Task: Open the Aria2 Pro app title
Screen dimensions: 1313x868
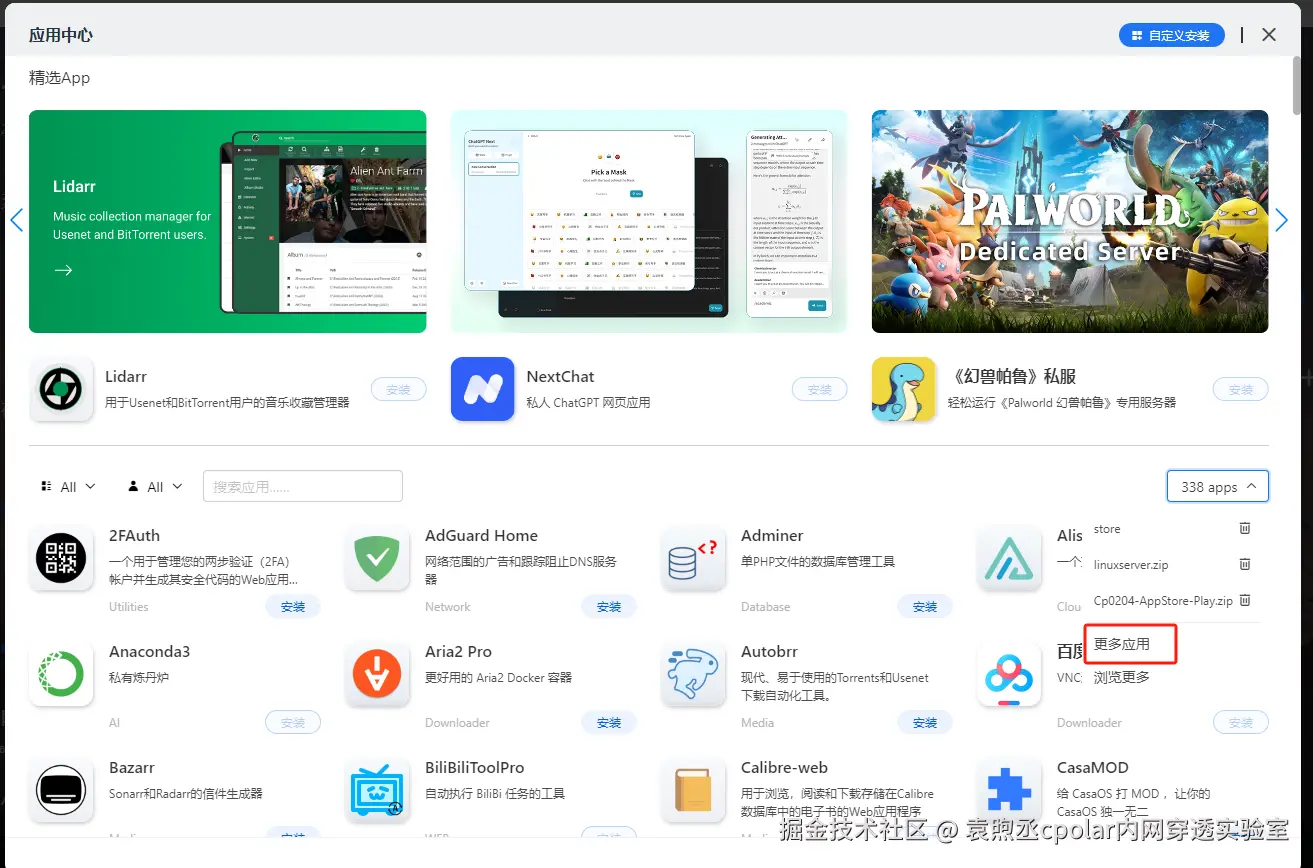Action: pos(458,651)
